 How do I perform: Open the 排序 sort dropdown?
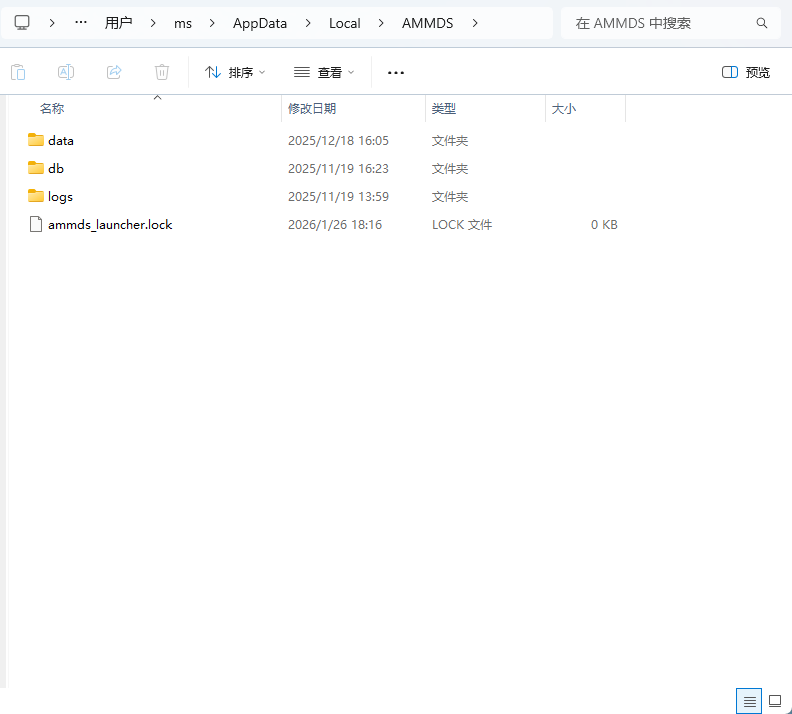(235, 72)
